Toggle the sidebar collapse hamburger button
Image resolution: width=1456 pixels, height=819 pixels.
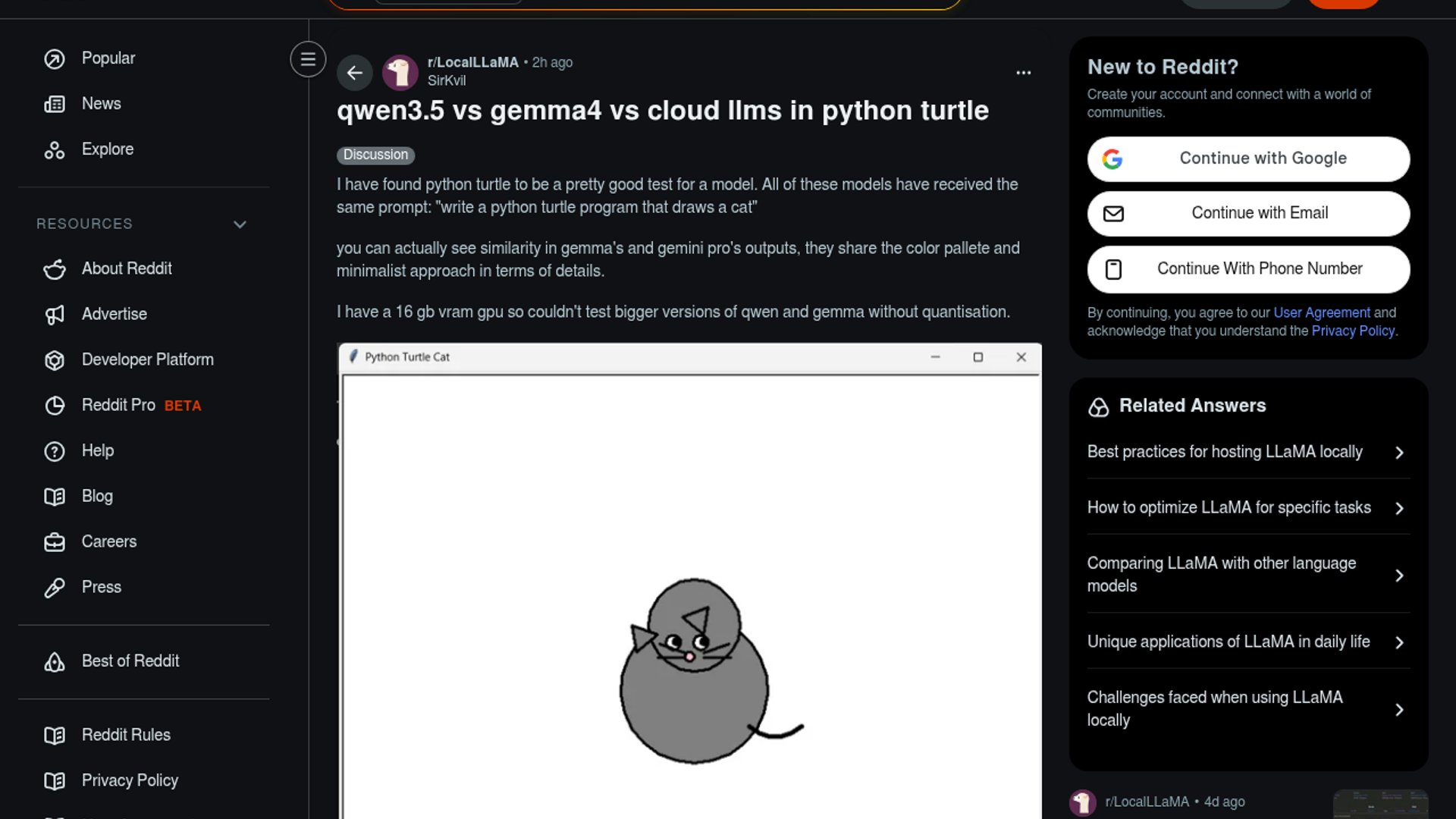308,59
